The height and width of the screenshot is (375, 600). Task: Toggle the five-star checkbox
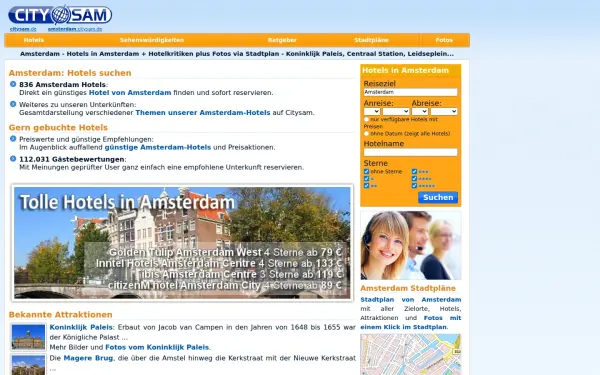414,186
